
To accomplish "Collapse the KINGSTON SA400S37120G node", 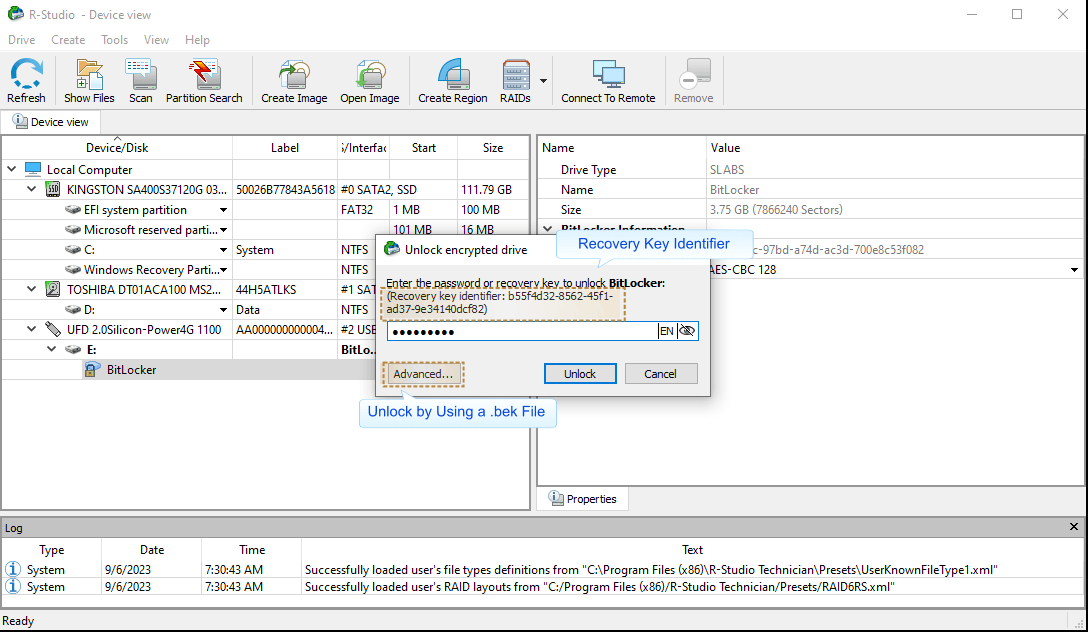I will 32,189.
